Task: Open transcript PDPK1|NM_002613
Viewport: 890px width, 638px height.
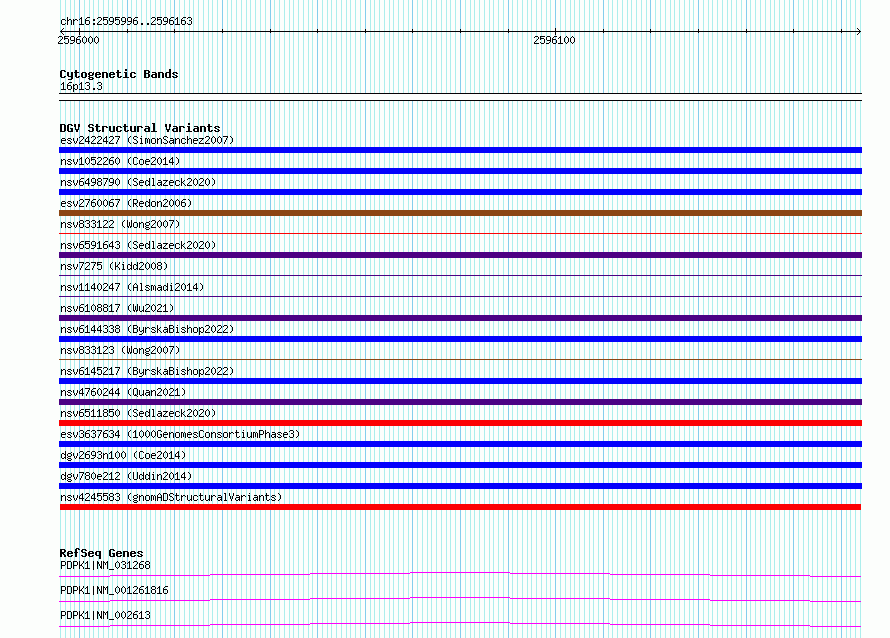Action: (105, 615)
